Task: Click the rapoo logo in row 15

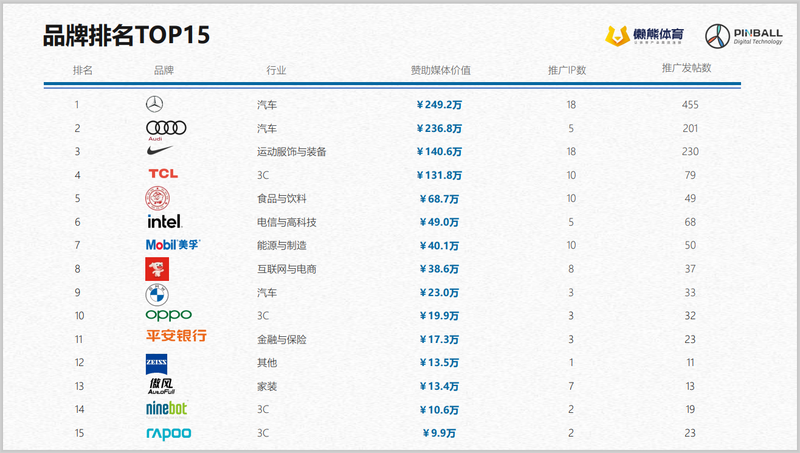Action: tap(168, 433)
